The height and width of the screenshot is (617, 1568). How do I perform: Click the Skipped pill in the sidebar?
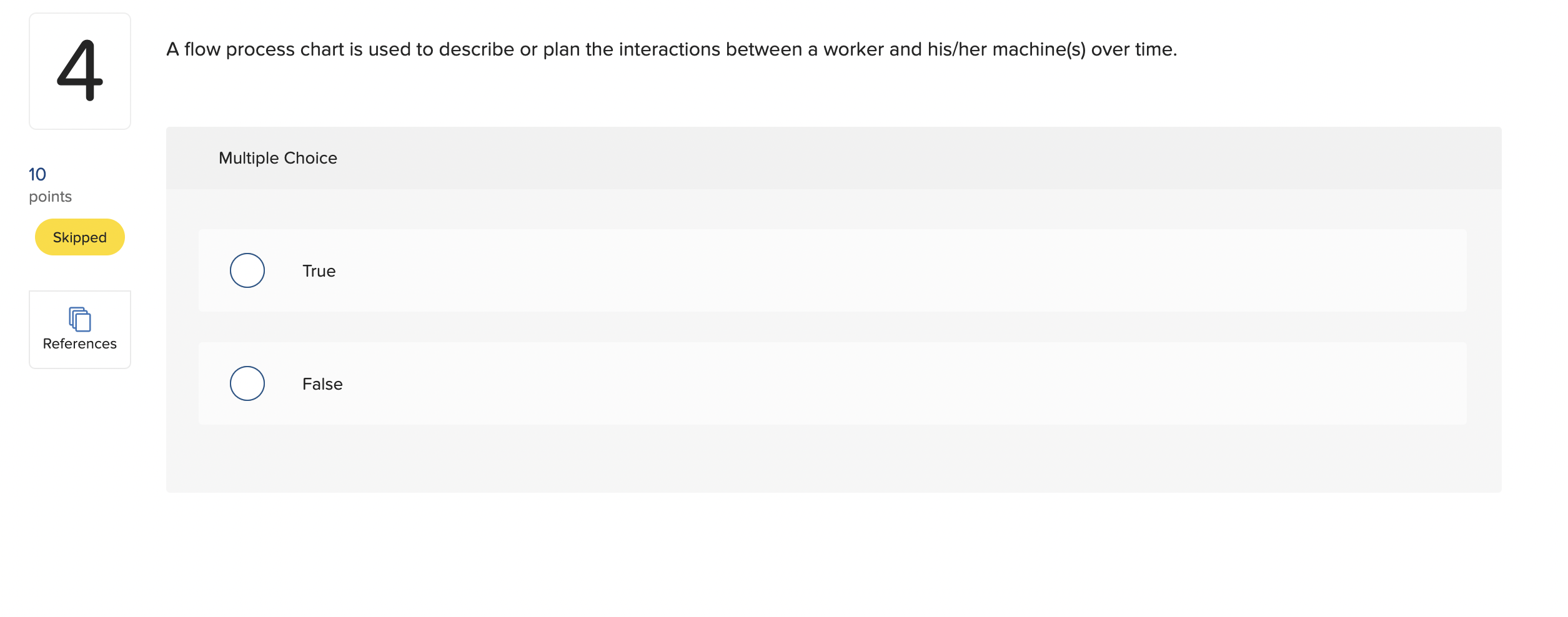point(79,237)
